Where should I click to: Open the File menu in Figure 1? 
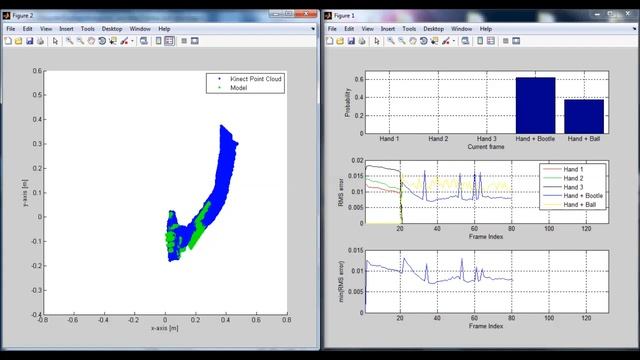(x=332, y=29)
